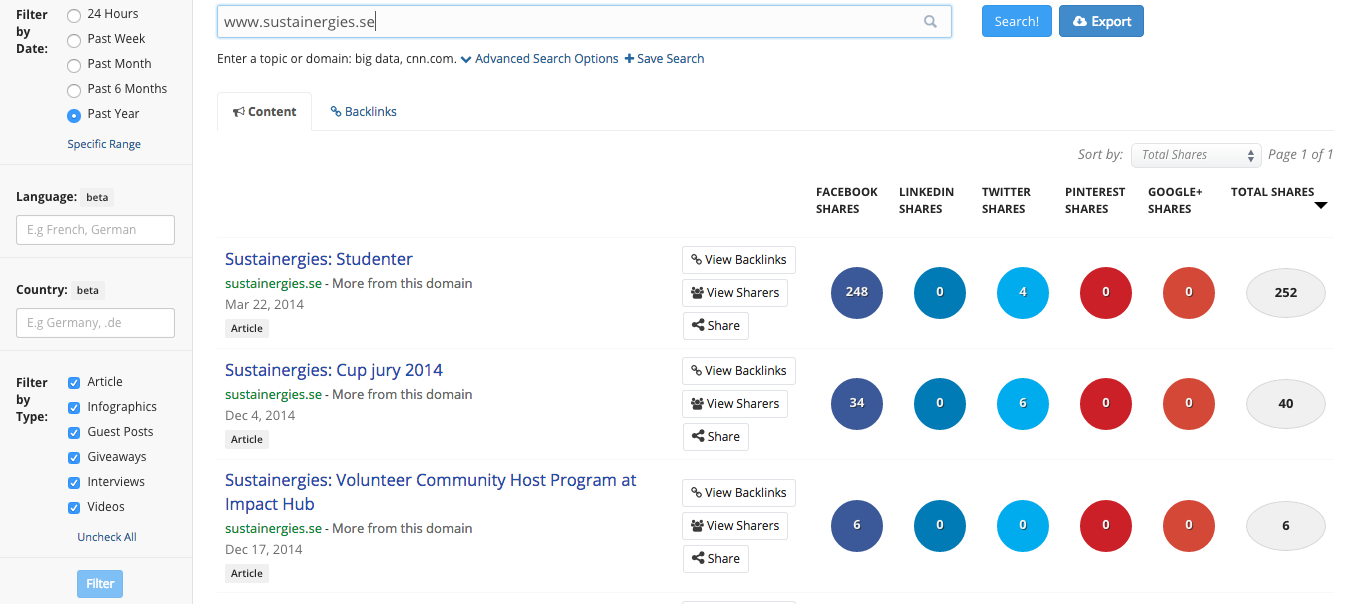Uncheck the Giveaways type checkbox
The width and height of the screenshot is (1348, 604).
(x=74, y=457)
